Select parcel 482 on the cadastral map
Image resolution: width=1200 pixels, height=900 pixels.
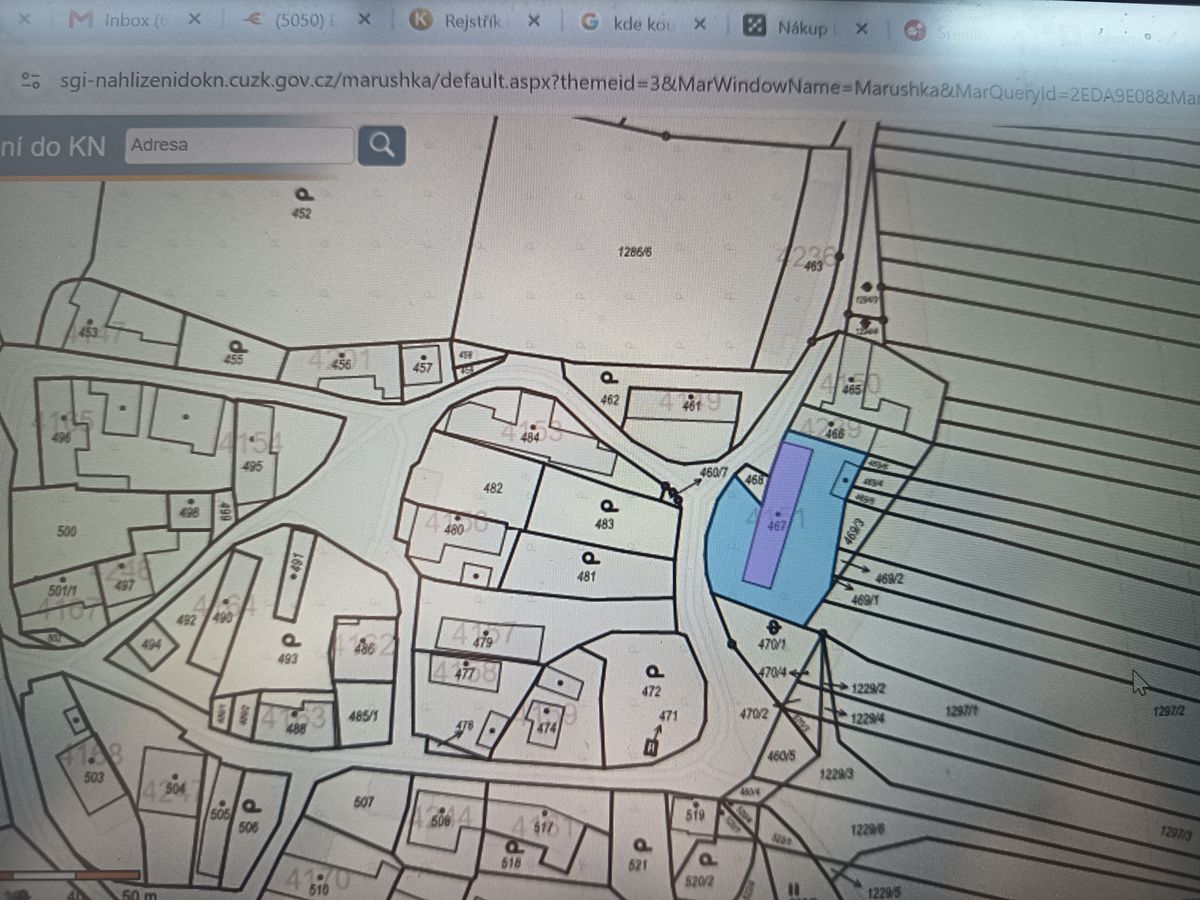coord(492,489)
